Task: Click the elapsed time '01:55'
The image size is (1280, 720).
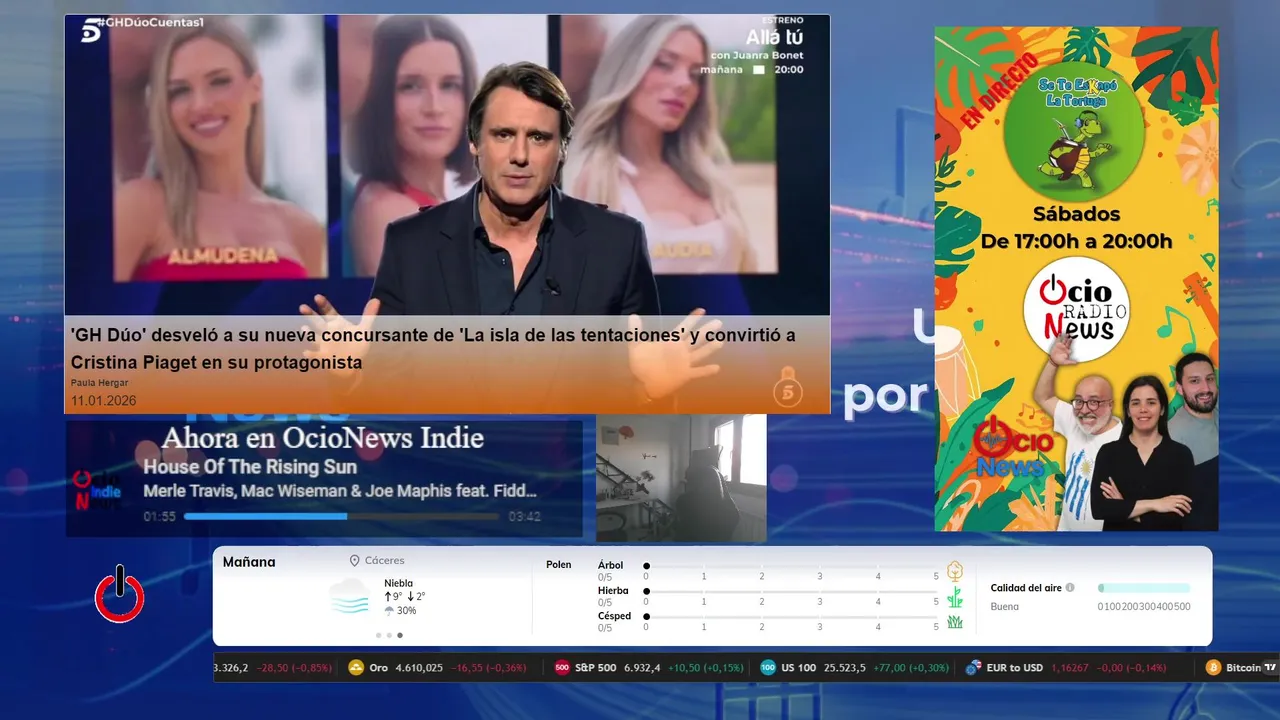Action: click(159, 517)
